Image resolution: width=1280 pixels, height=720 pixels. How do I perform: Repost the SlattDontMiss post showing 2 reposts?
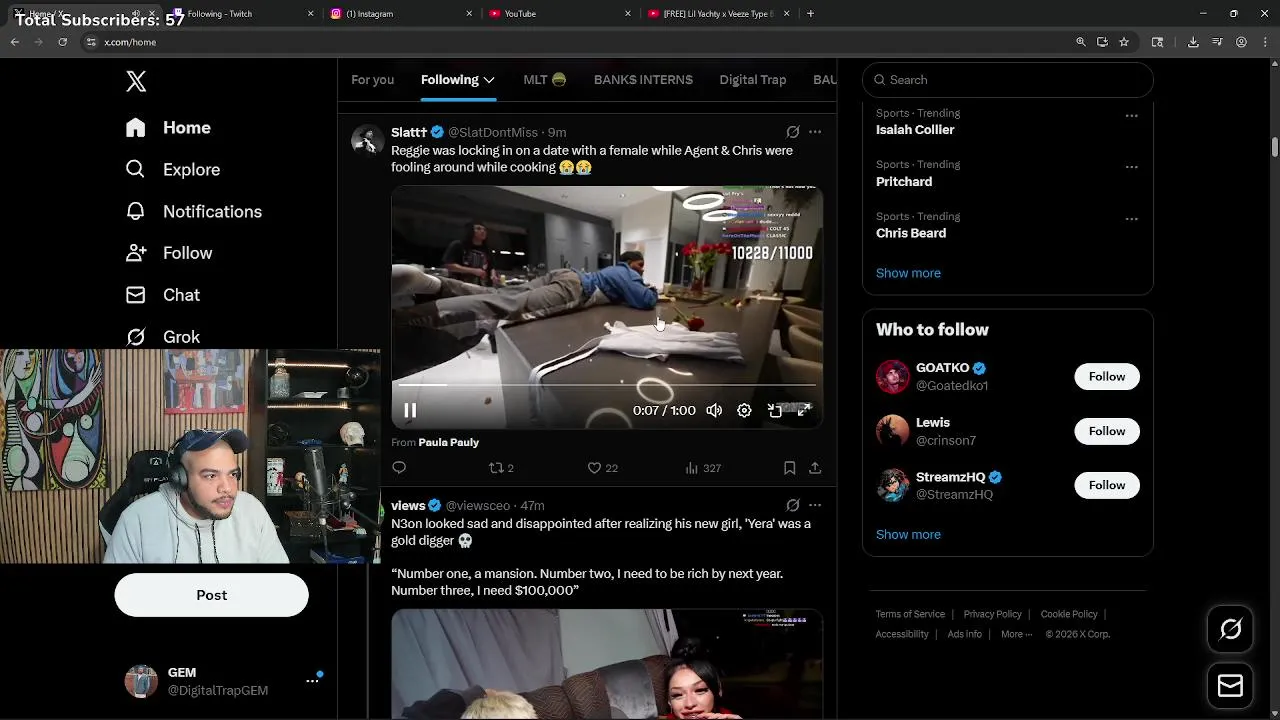[x=501, y=468]
